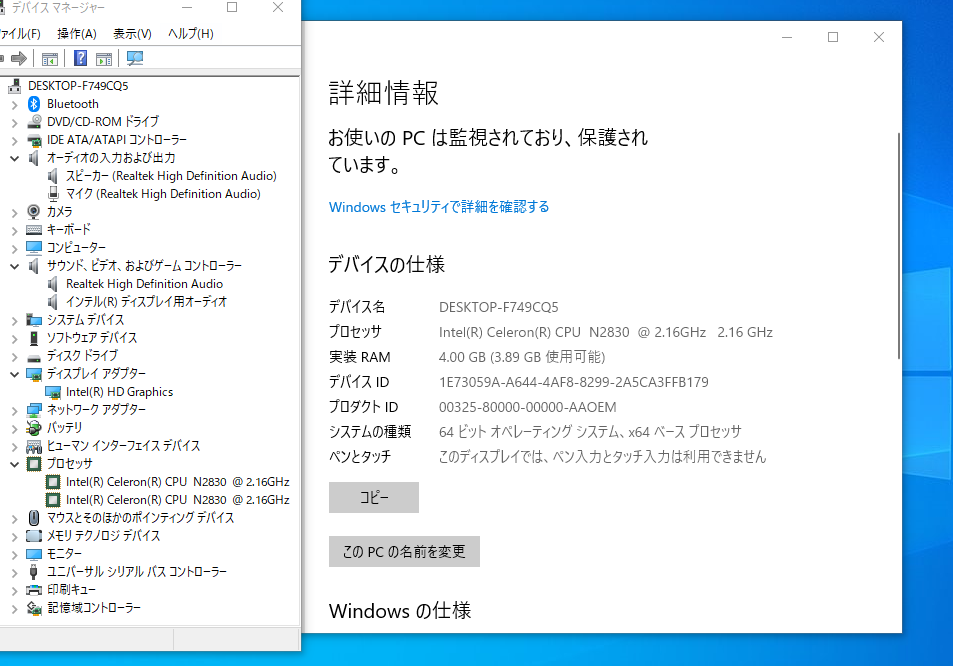Expand the コンピューター node

point(15,249)
